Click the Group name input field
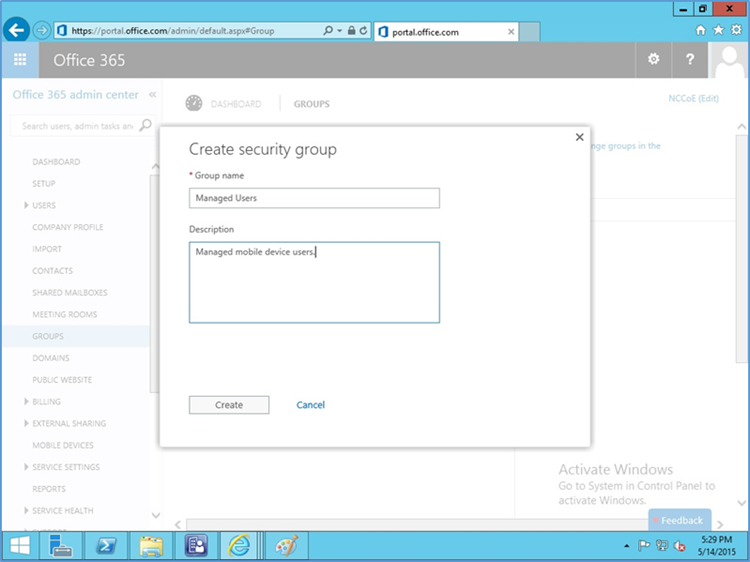The height and width of the screenshot is (562, 750). pyautogui.click(x=314, y=198)
